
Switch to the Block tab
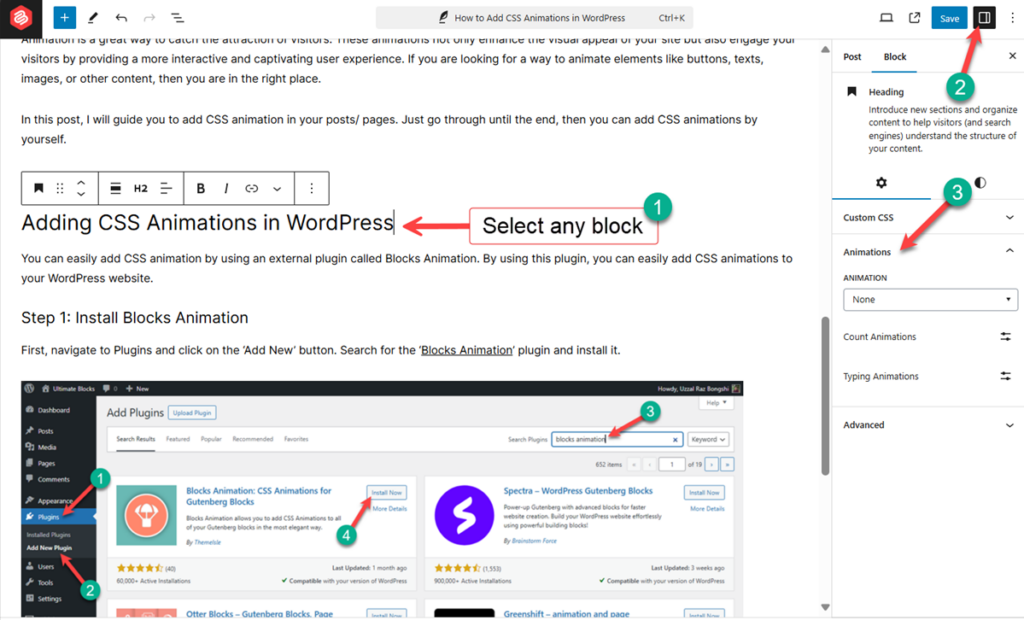(895, 57)
